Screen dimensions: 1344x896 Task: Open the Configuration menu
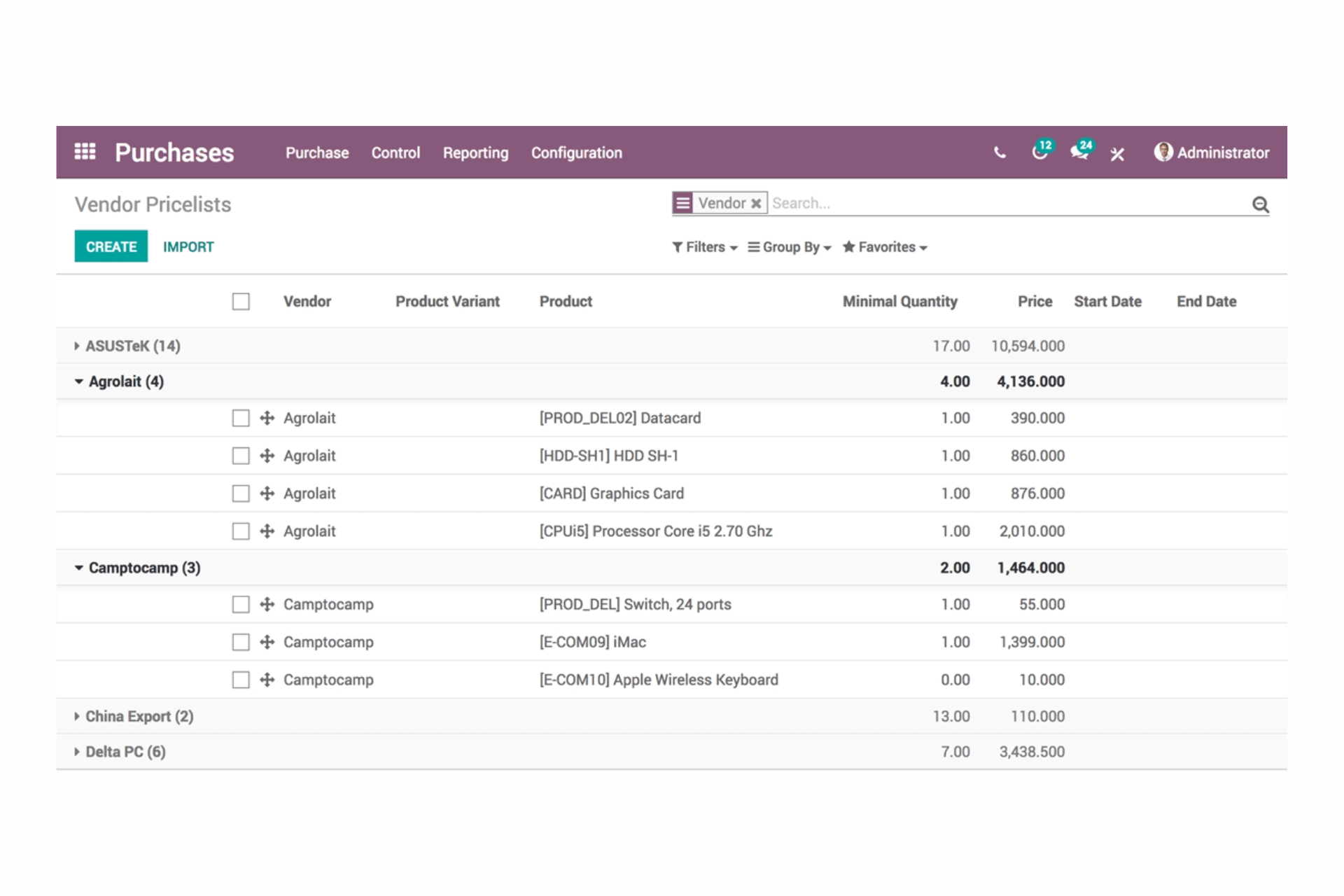pos(576,153)
